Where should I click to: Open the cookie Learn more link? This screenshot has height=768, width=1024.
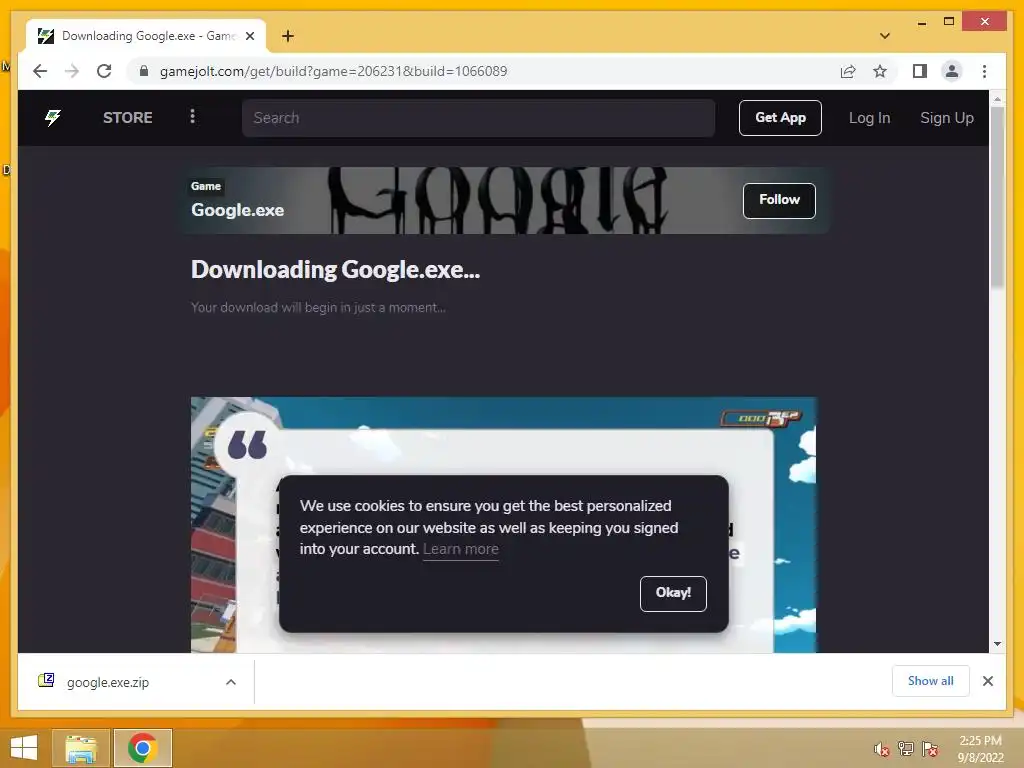click(x=460, y=549)
